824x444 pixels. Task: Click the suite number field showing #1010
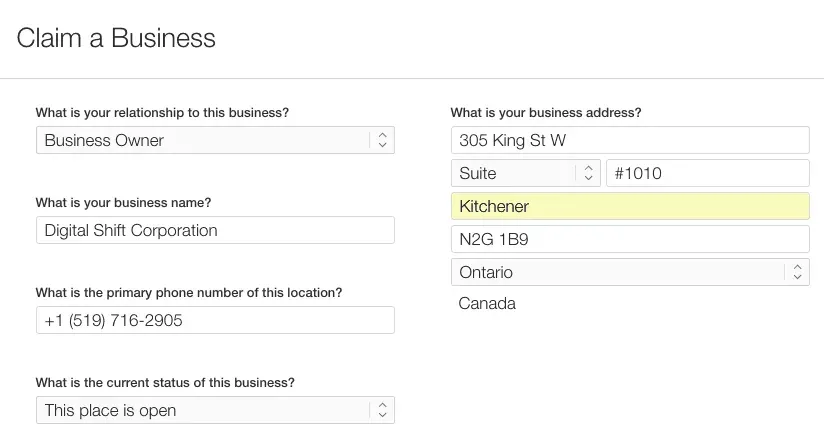click(708, 173)
